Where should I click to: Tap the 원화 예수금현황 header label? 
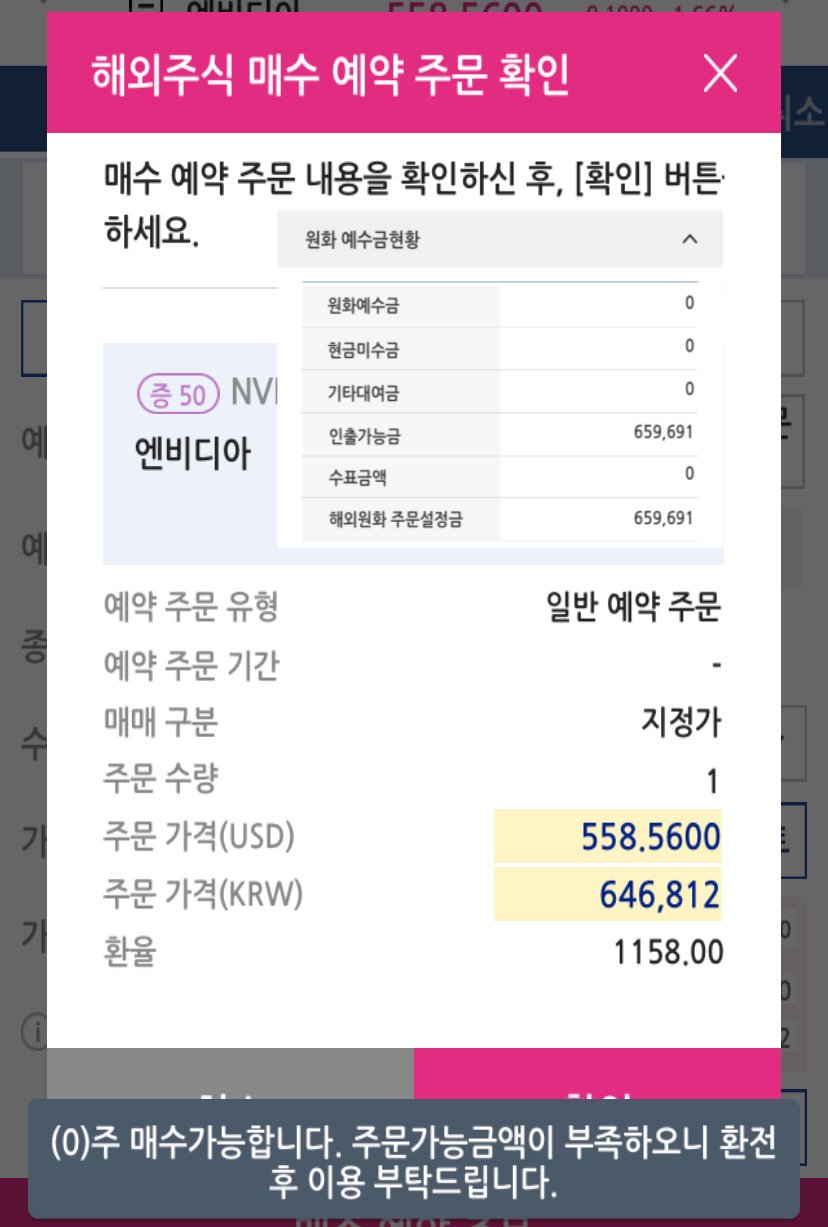coord(362,240)
